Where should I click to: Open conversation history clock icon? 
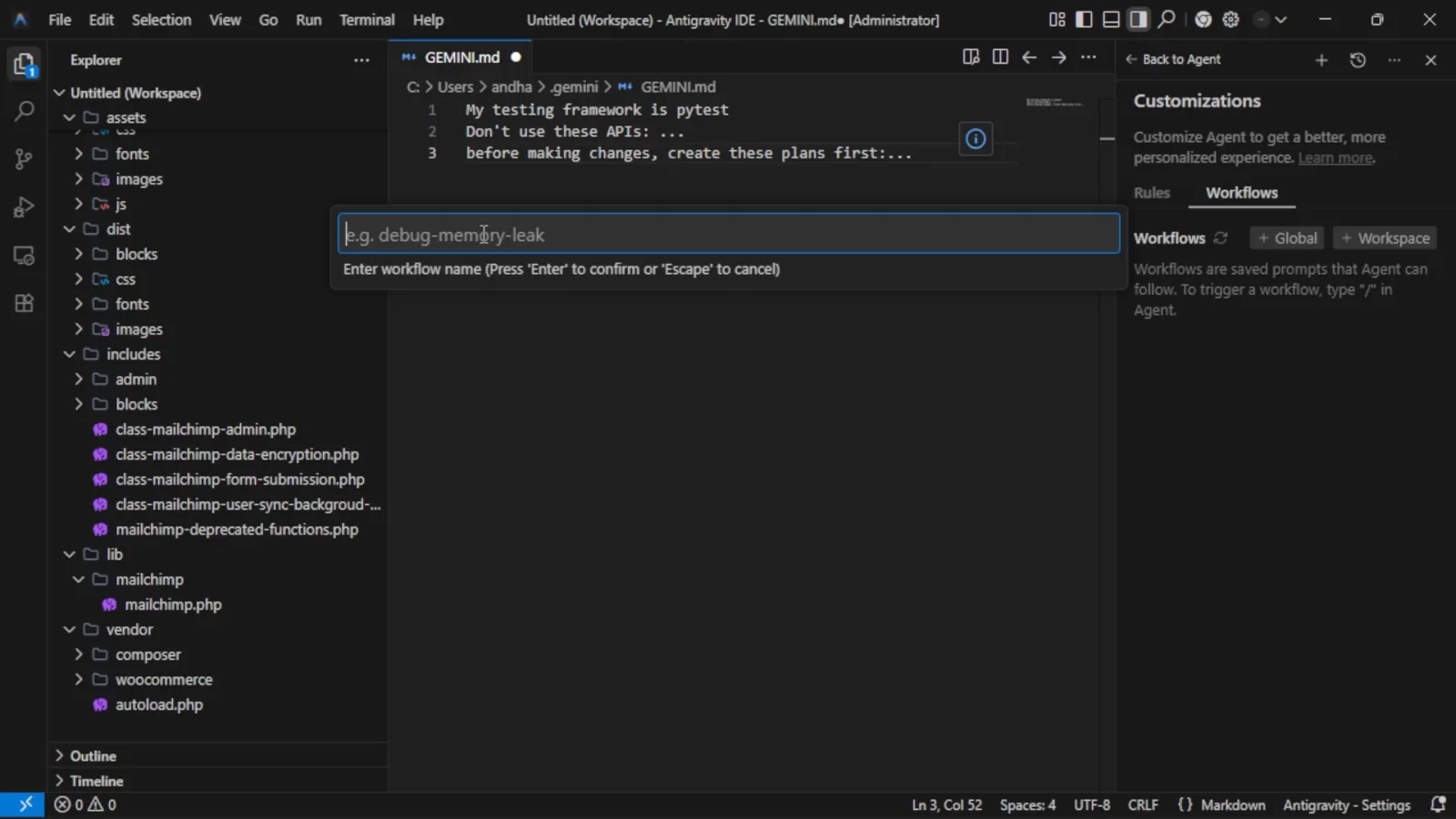pos(1358,60)
